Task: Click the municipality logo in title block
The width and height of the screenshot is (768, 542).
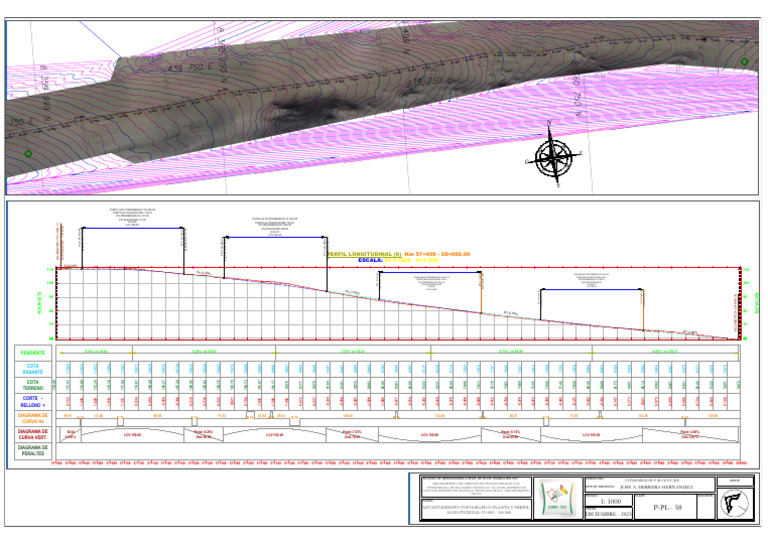Action: pos(558,498)
